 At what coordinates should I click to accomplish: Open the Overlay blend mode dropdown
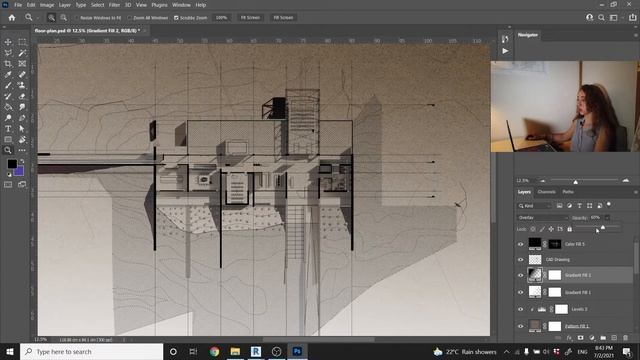pos(542,218)
